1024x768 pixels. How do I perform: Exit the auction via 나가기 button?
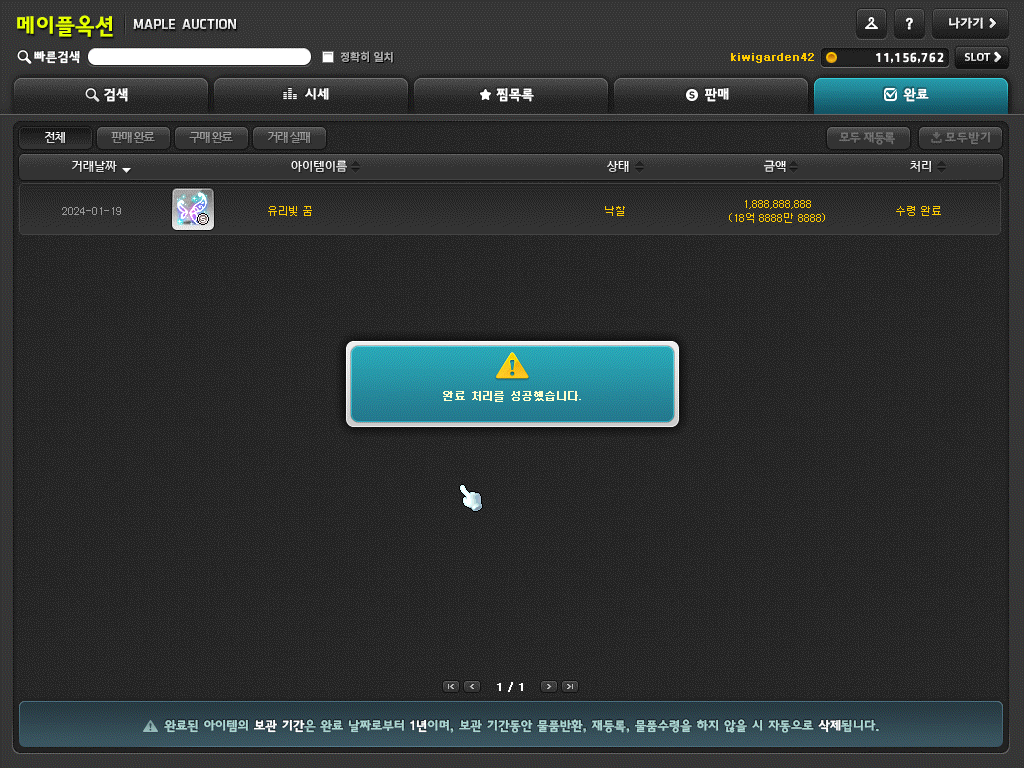pos(970,24)
